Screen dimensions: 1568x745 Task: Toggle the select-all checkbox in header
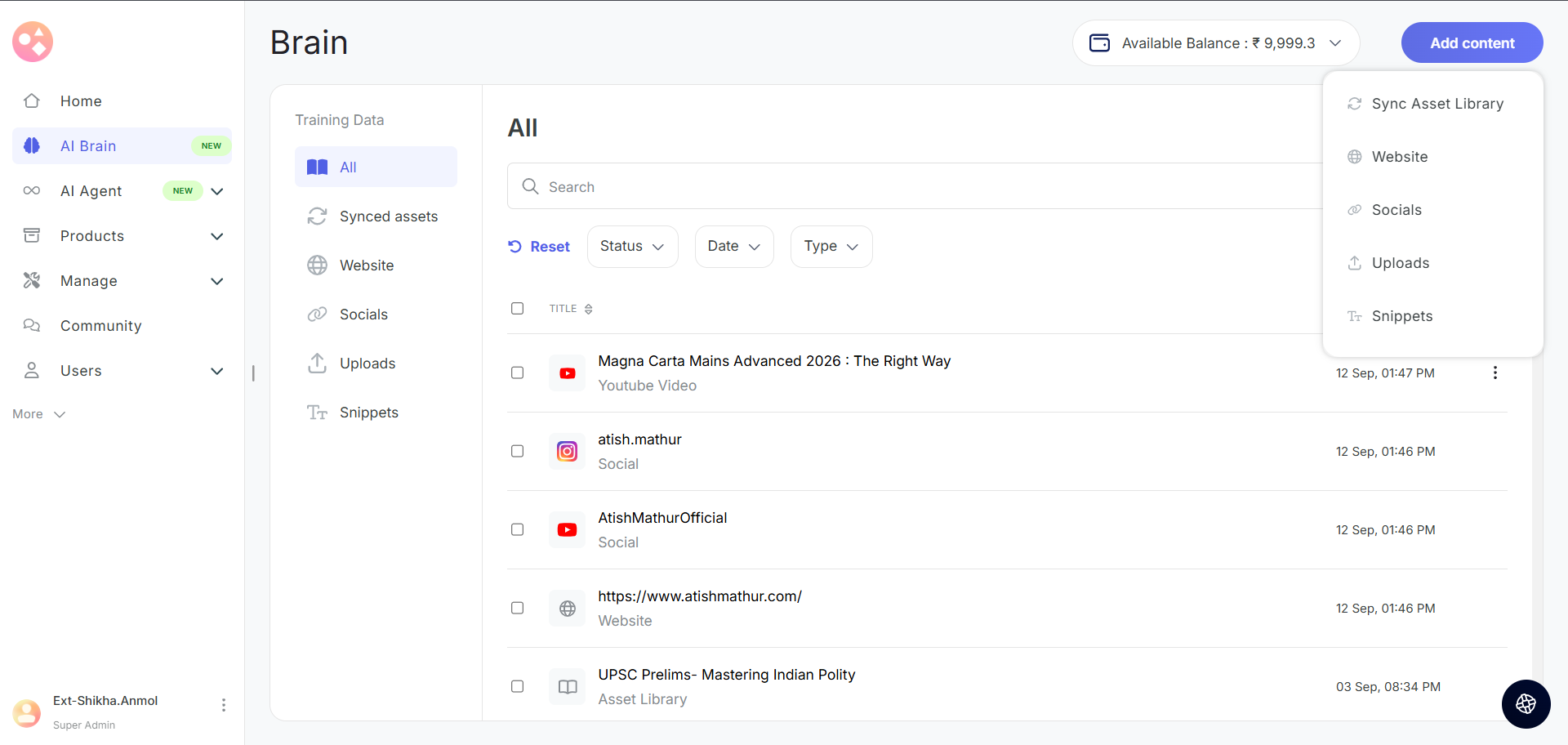pos(517,309)
